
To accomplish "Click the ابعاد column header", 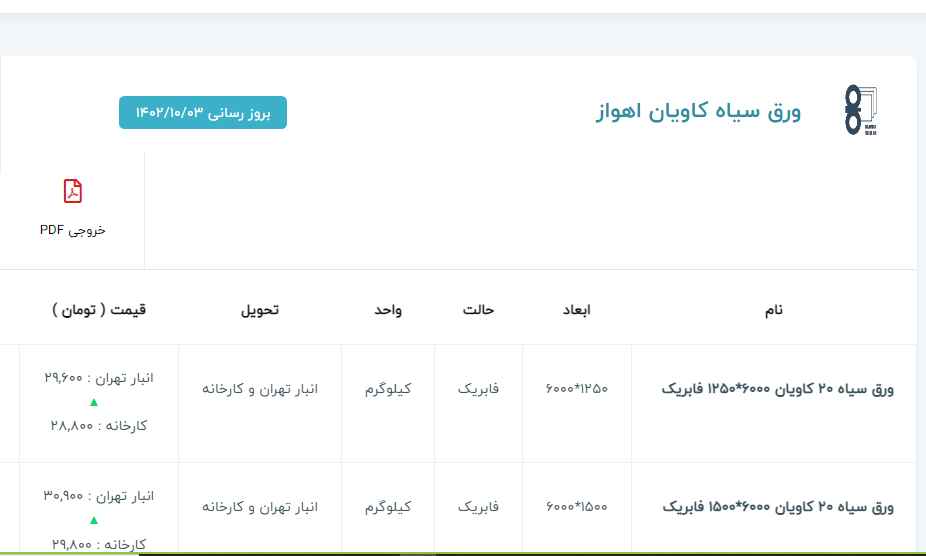I will (576, 310).
